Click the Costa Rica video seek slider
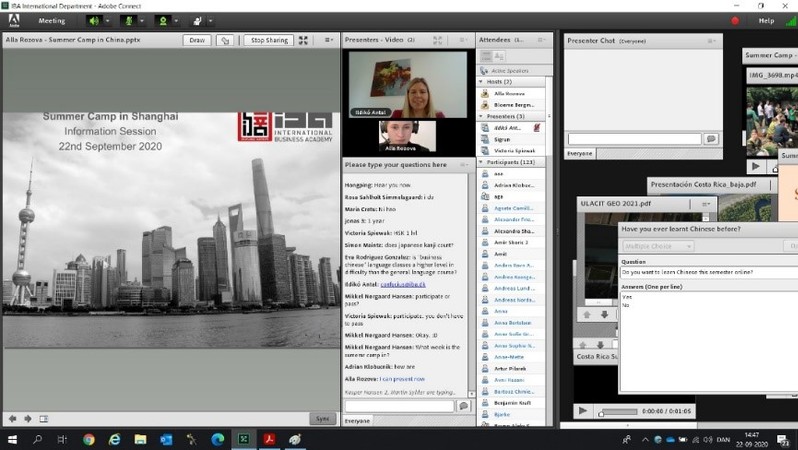Screen dimensions: 798x450 tap(618, 412)
